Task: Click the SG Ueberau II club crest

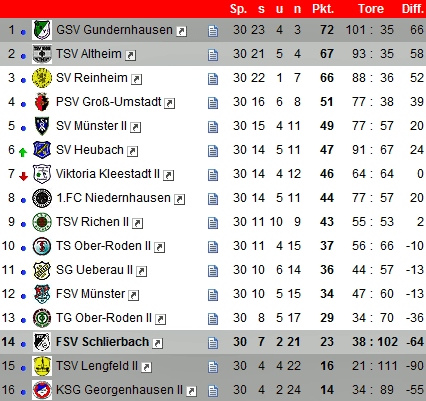Action: point(42,270)
